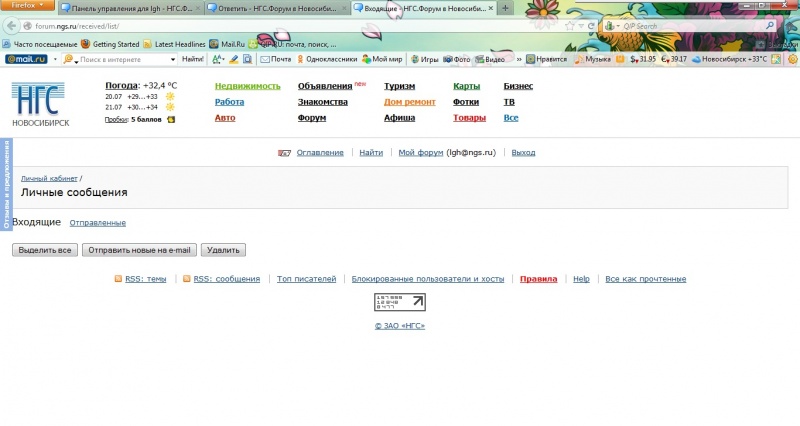Expand hidden Mail.ru toolbar items chevron
The image size is (800, 426).
tap(518, 59)
